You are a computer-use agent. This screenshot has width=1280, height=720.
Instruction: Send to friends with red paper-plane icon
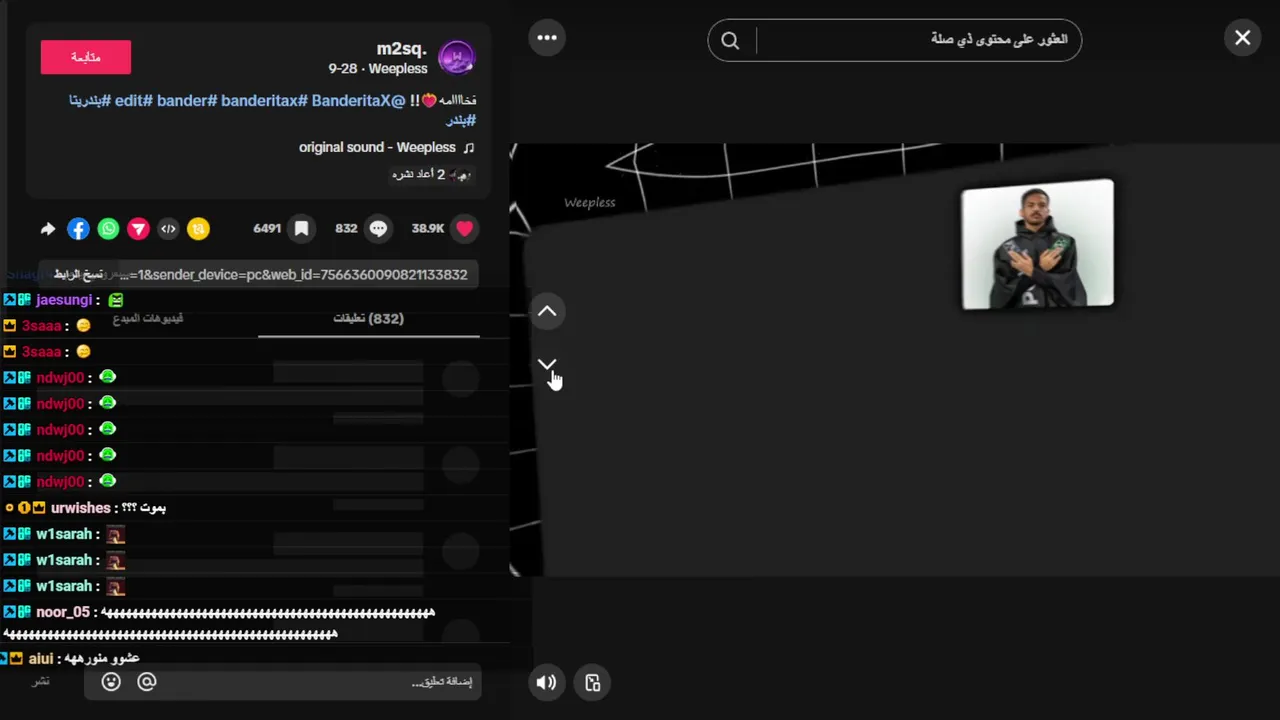[138, 229]
